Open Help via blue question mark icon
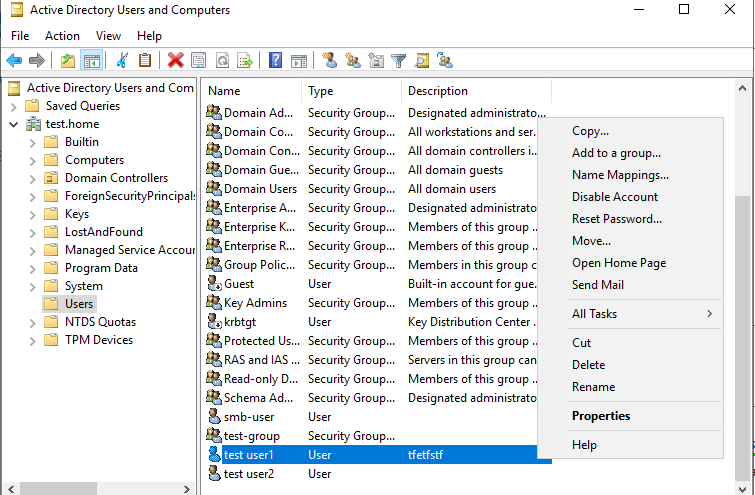755x495 pixels. pos(275,61)
